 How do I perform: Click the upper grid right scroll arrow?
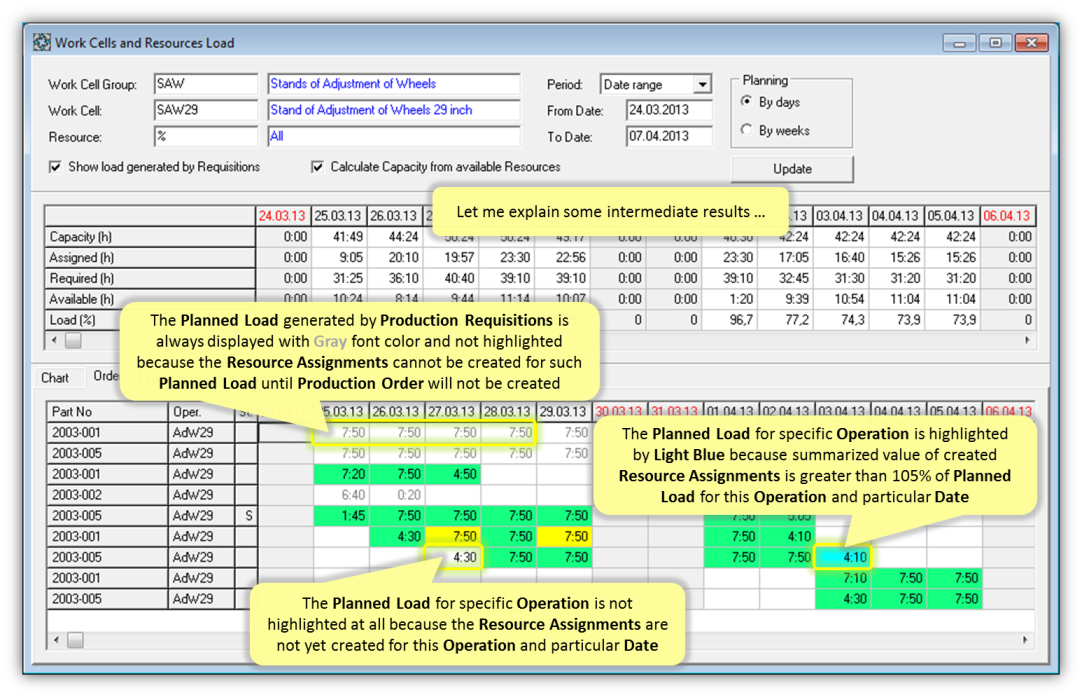(1027, 340)
